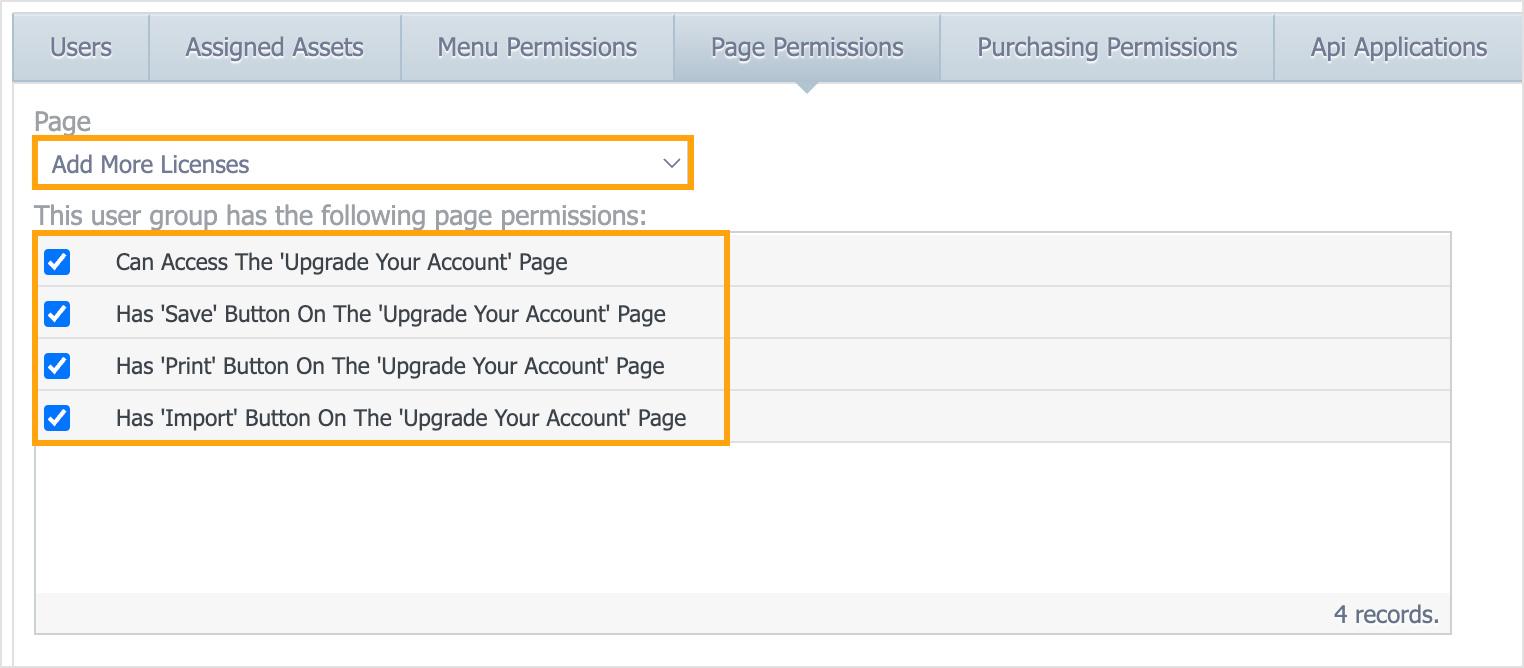Viewport: 1524px width, 668px height.
Task: Select the "Has 'Save' Button" permission row text
Action: 390,314
